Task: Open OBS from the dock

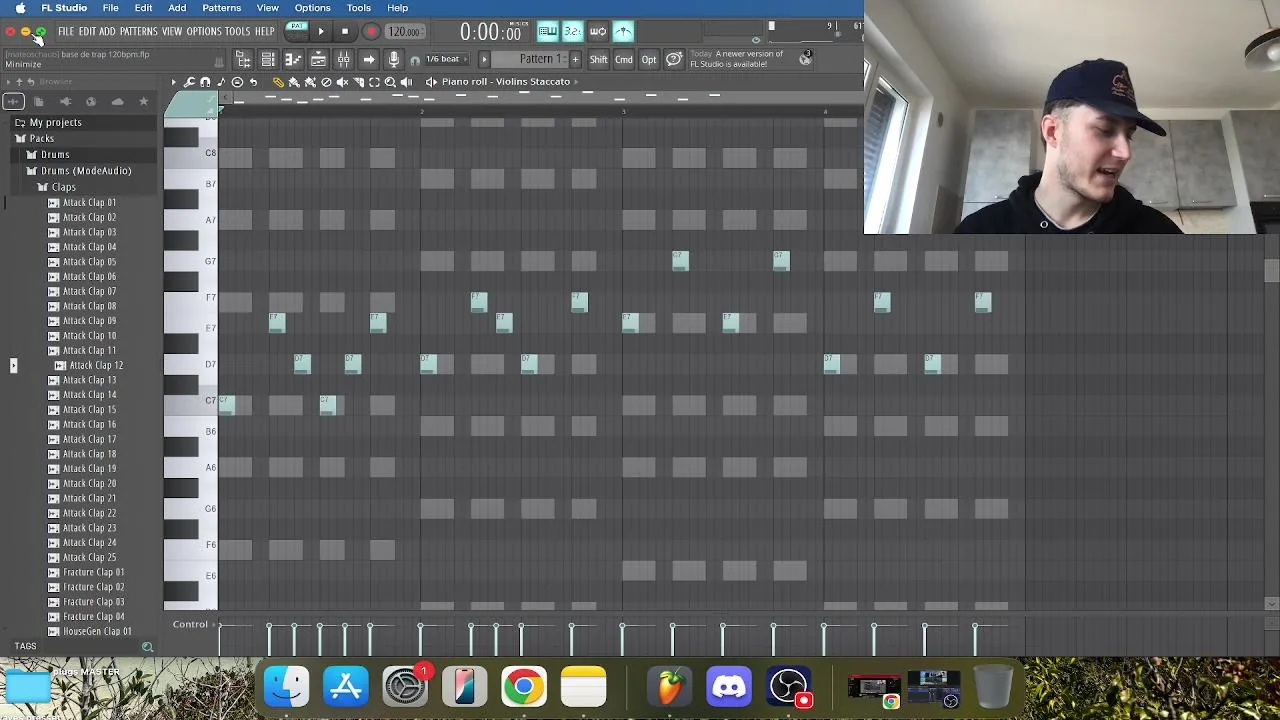Action: pyautogui.click(x=789, y=687)
